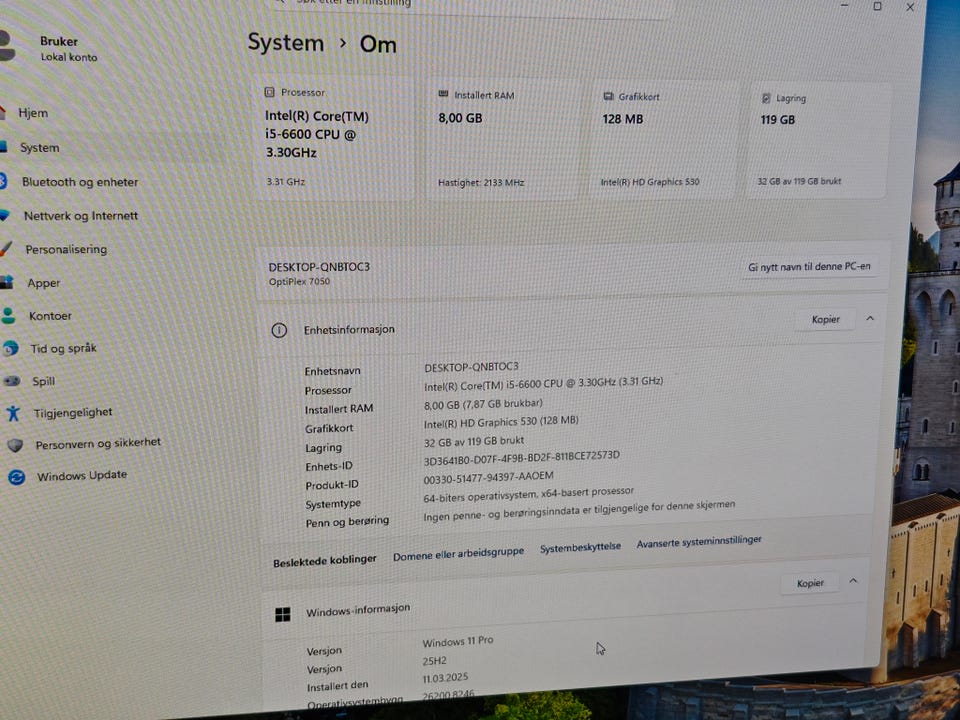Click 8,00 GB (7,87 GB brukbar) value
This screenshot has width=960, height=720.
click(483, 404)
